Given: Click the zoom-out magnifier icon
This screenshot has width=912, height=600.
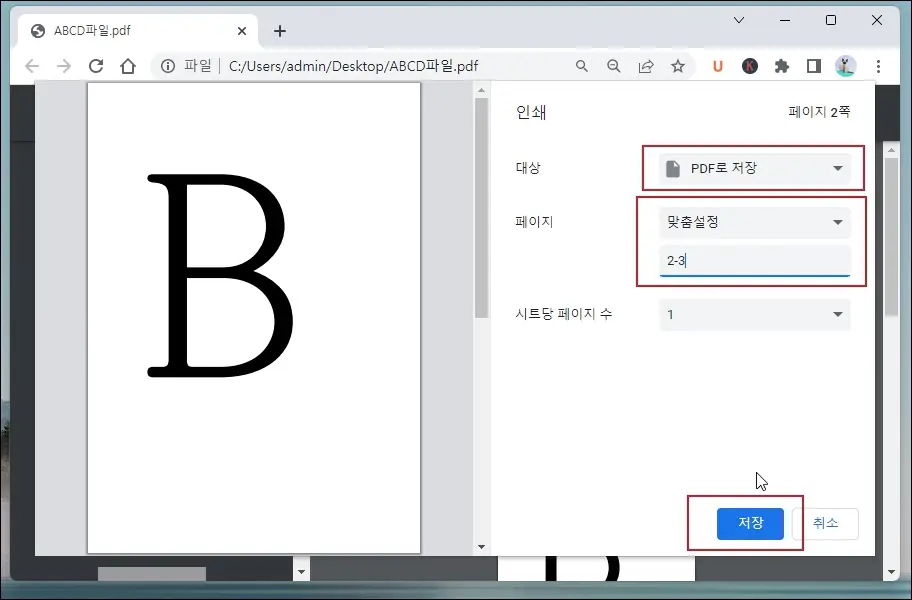Looking at the screenshot, I should tap(614, 66).
